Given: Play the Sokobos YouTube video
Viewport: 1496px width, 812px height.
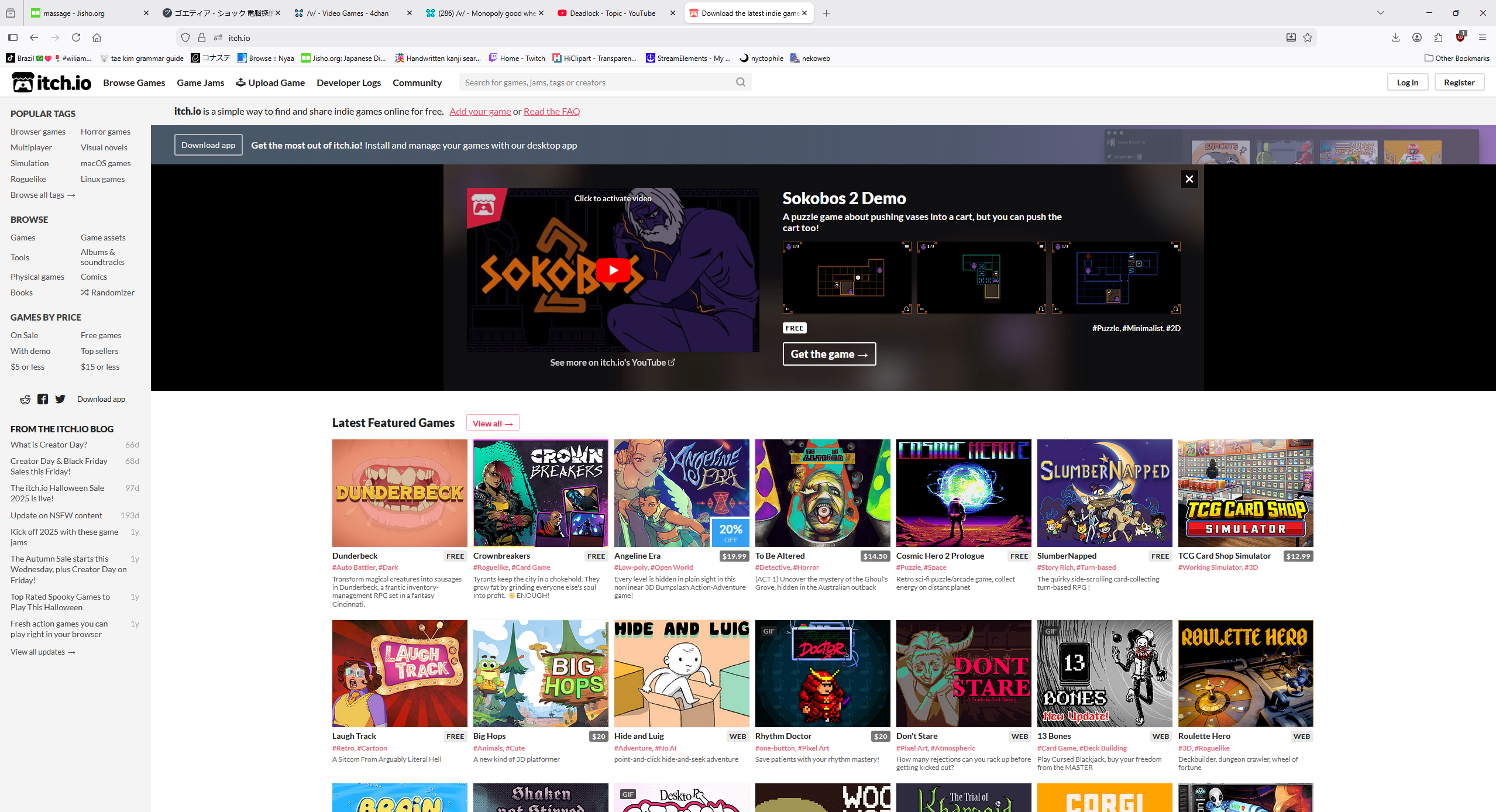Looking at the screenshot, I should coord(613,270).
